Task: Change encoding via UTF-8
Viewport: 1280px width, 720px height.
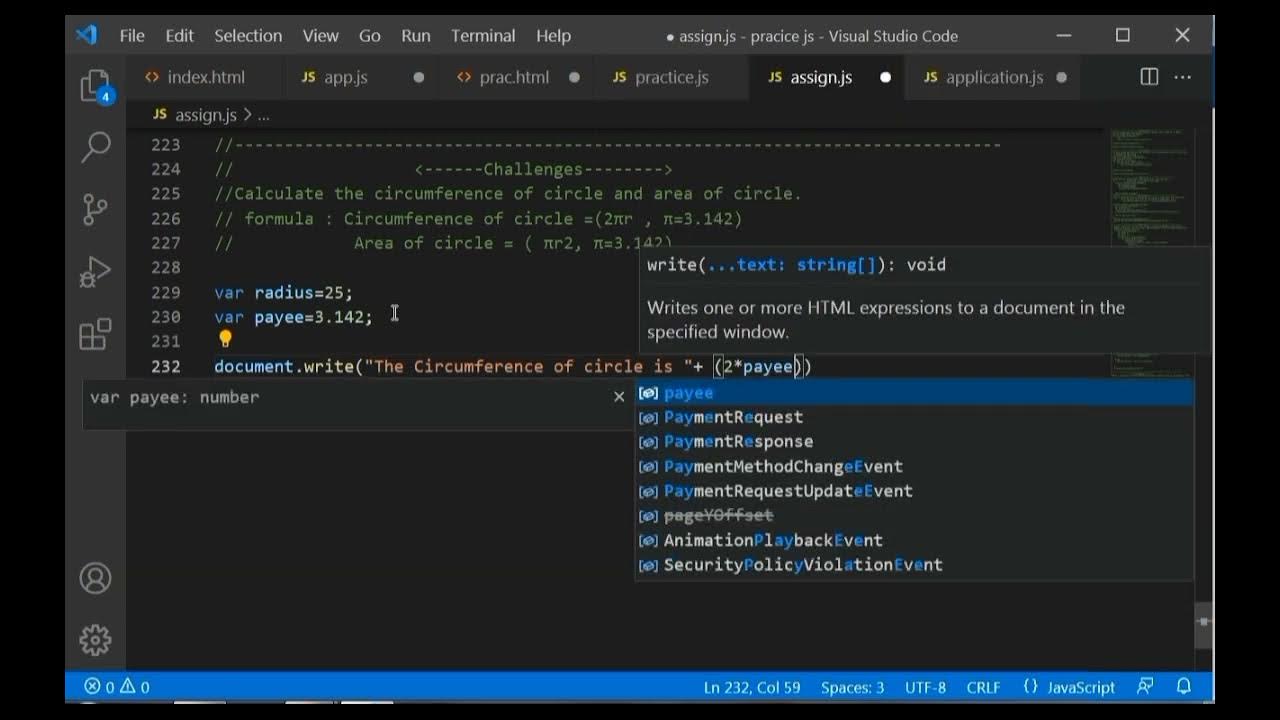Action: click(925, 687)
